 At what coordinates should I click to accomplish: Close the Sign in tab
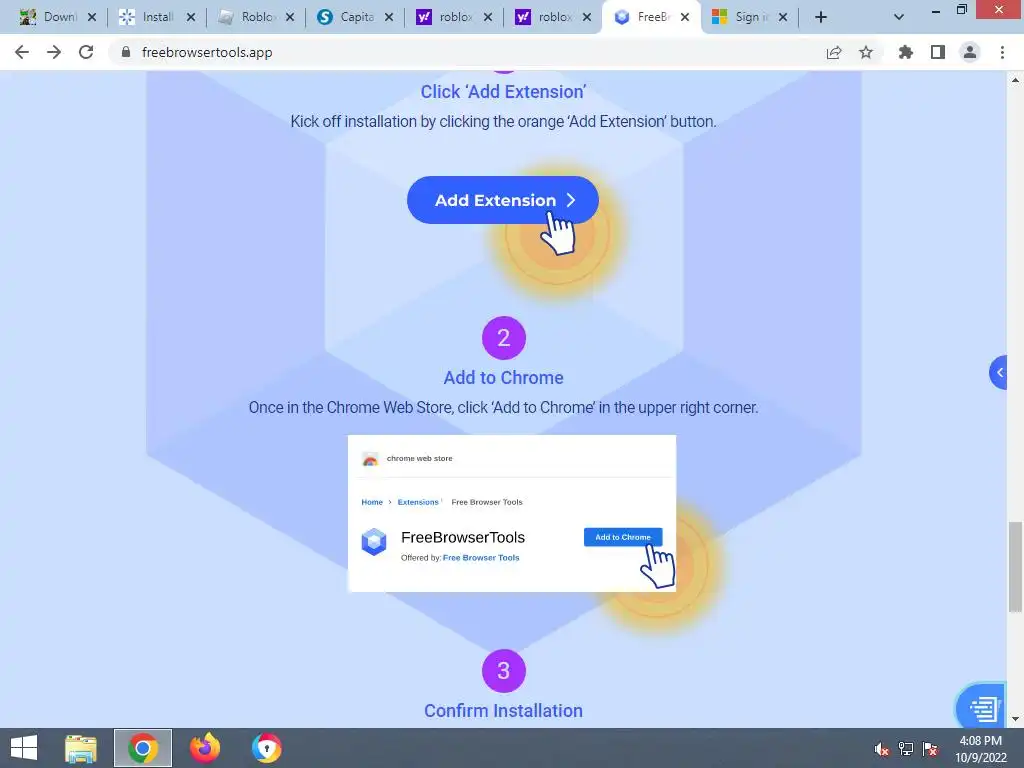click(783, 18)
